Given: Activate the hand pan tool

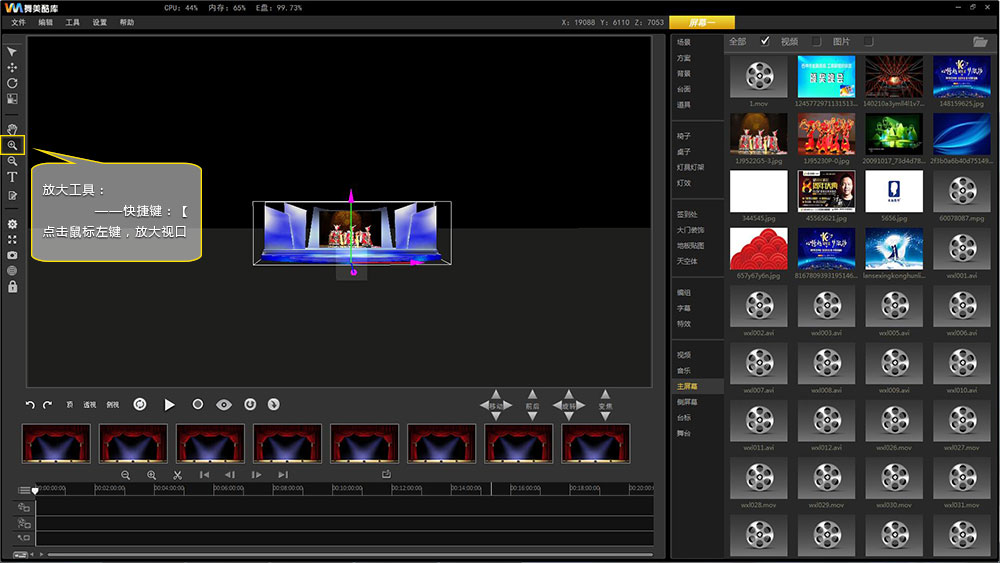Looking at the screenshot, I should point(12,129).
